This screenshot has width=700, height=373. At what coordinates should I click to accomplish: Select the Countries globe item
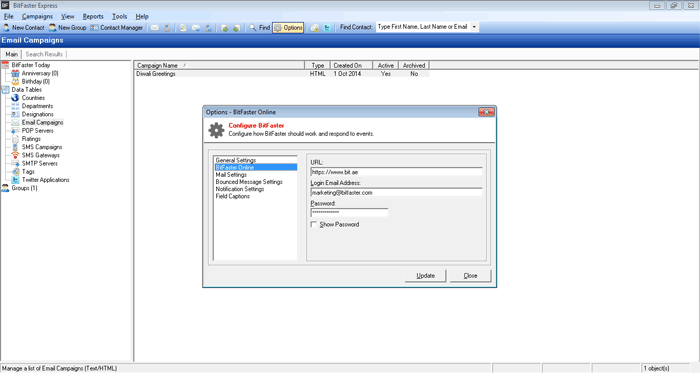click(33, 98)
